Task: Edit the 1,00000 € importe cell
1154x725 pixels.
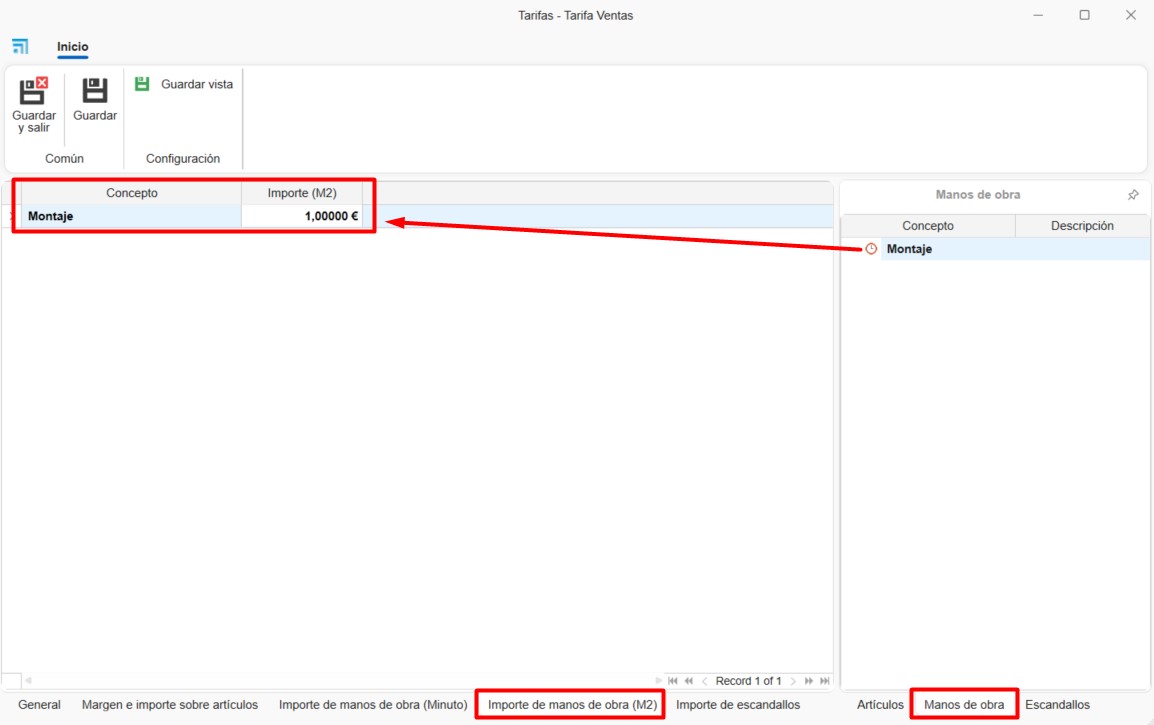Action: coord(302,216)
